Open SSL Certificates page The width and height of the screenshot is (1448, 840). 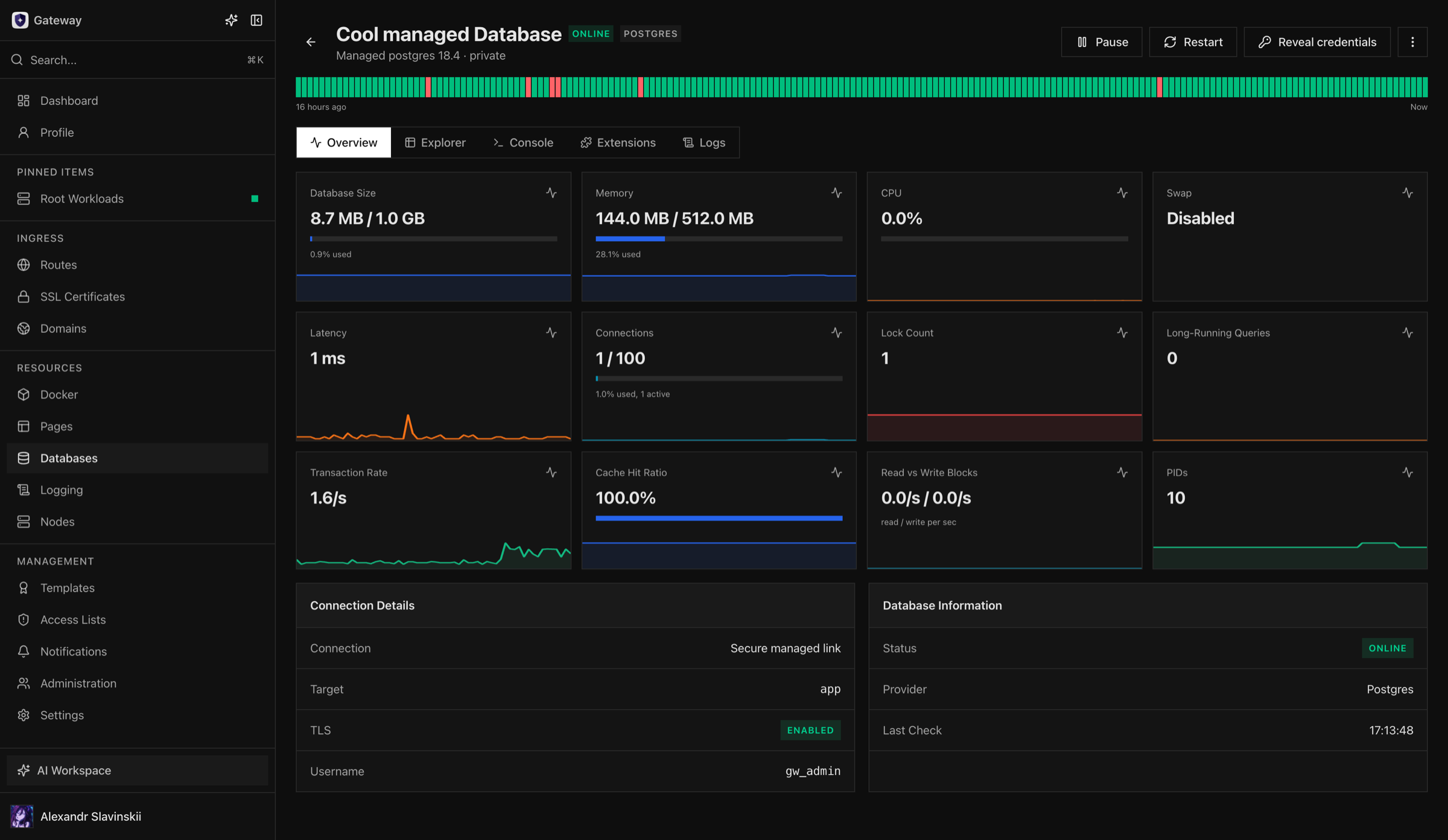(138, 297)
